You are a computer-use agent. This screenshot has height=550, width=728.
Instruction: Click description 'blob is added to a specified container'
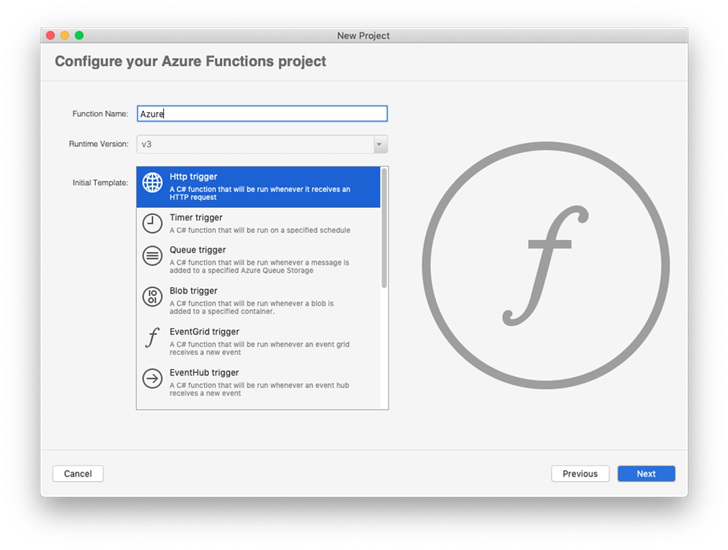point(252,307)
